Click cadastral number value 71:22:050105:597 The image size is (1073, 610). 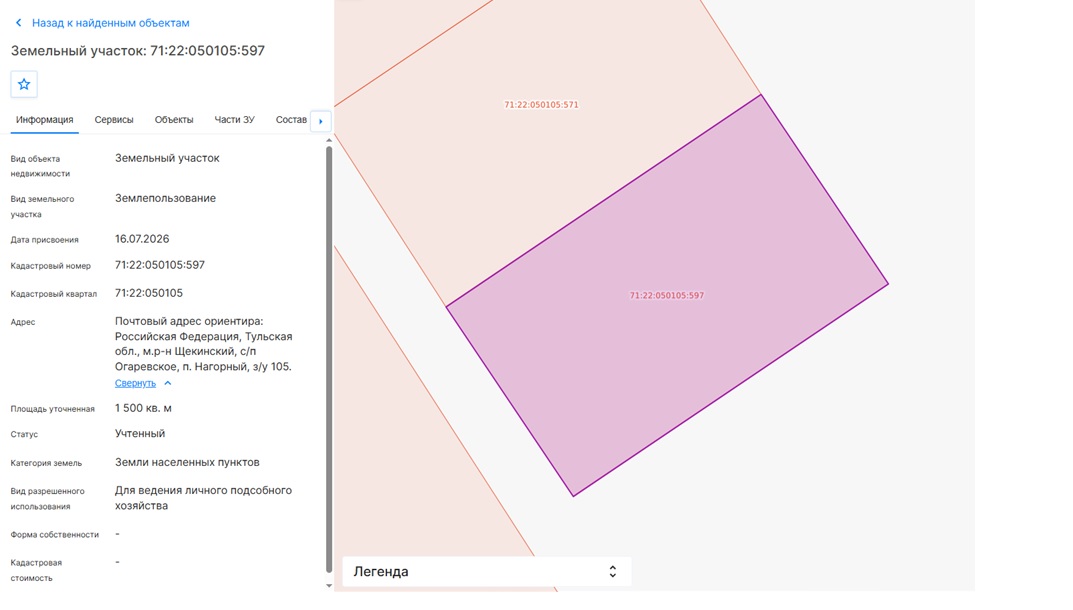[x=159, y=265]
